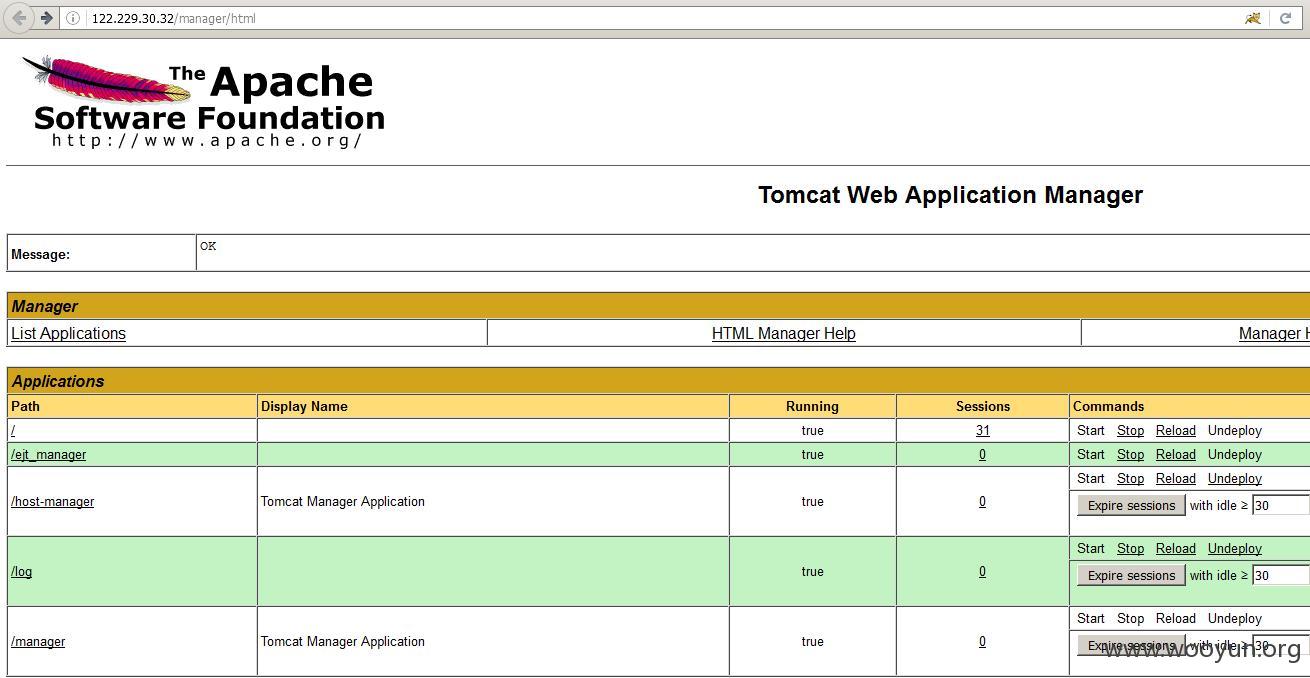Open the /ejt_manager application path
The image size is (1310, 678).
coord(48,454)
